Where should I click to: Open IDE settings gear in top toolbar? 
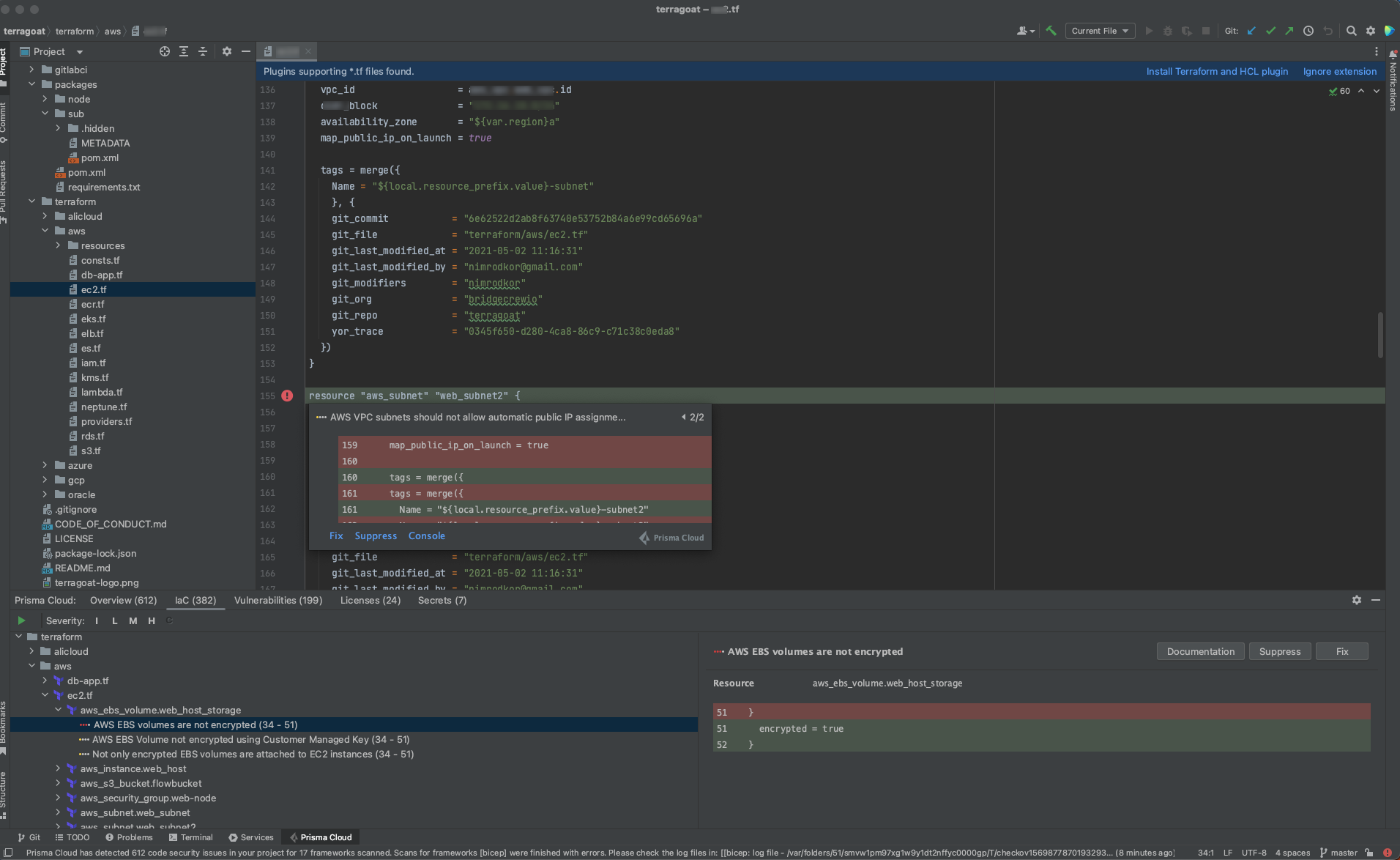(x=1371, y=31)
